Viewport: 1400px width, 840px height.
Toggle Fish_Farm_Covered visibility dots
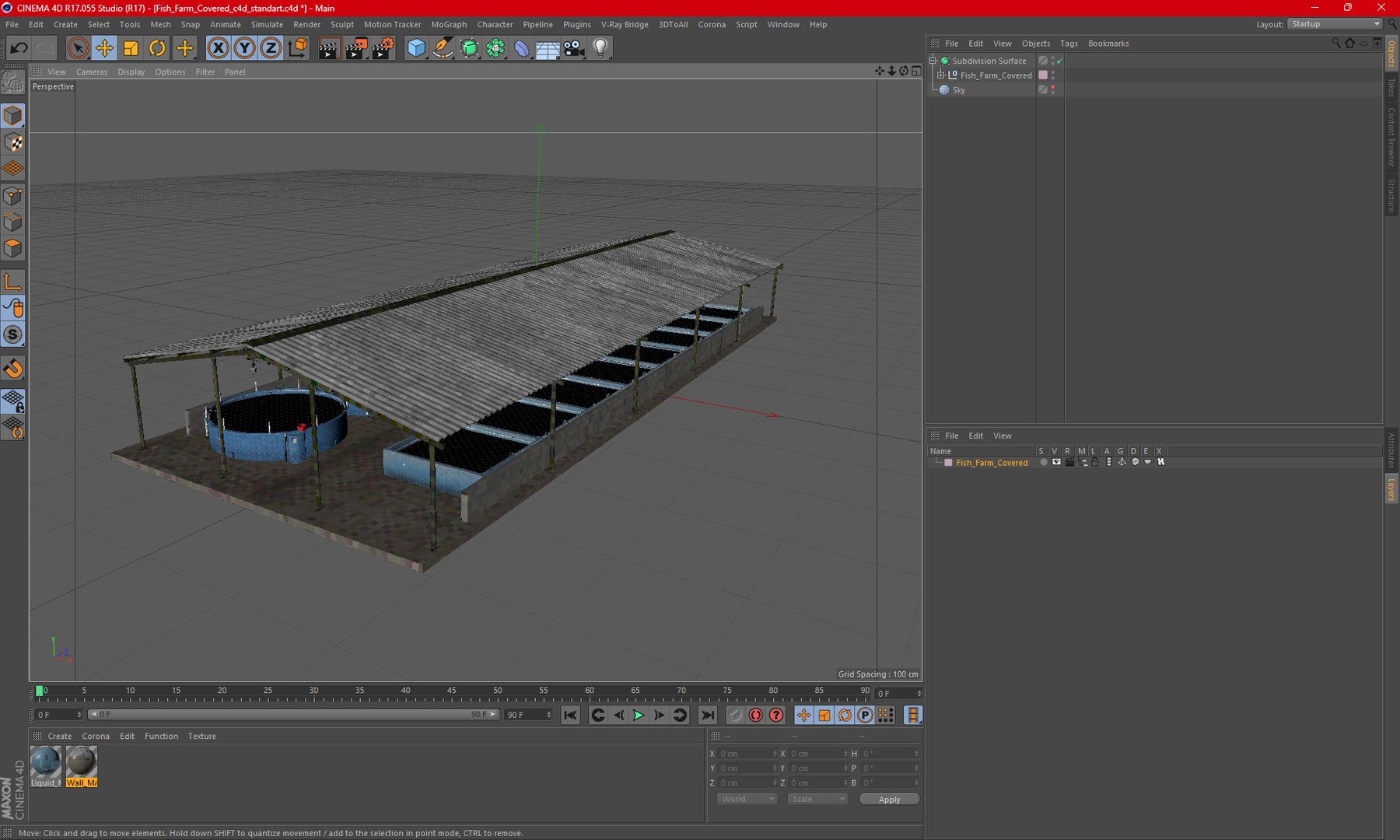[x=1053, y=75]
